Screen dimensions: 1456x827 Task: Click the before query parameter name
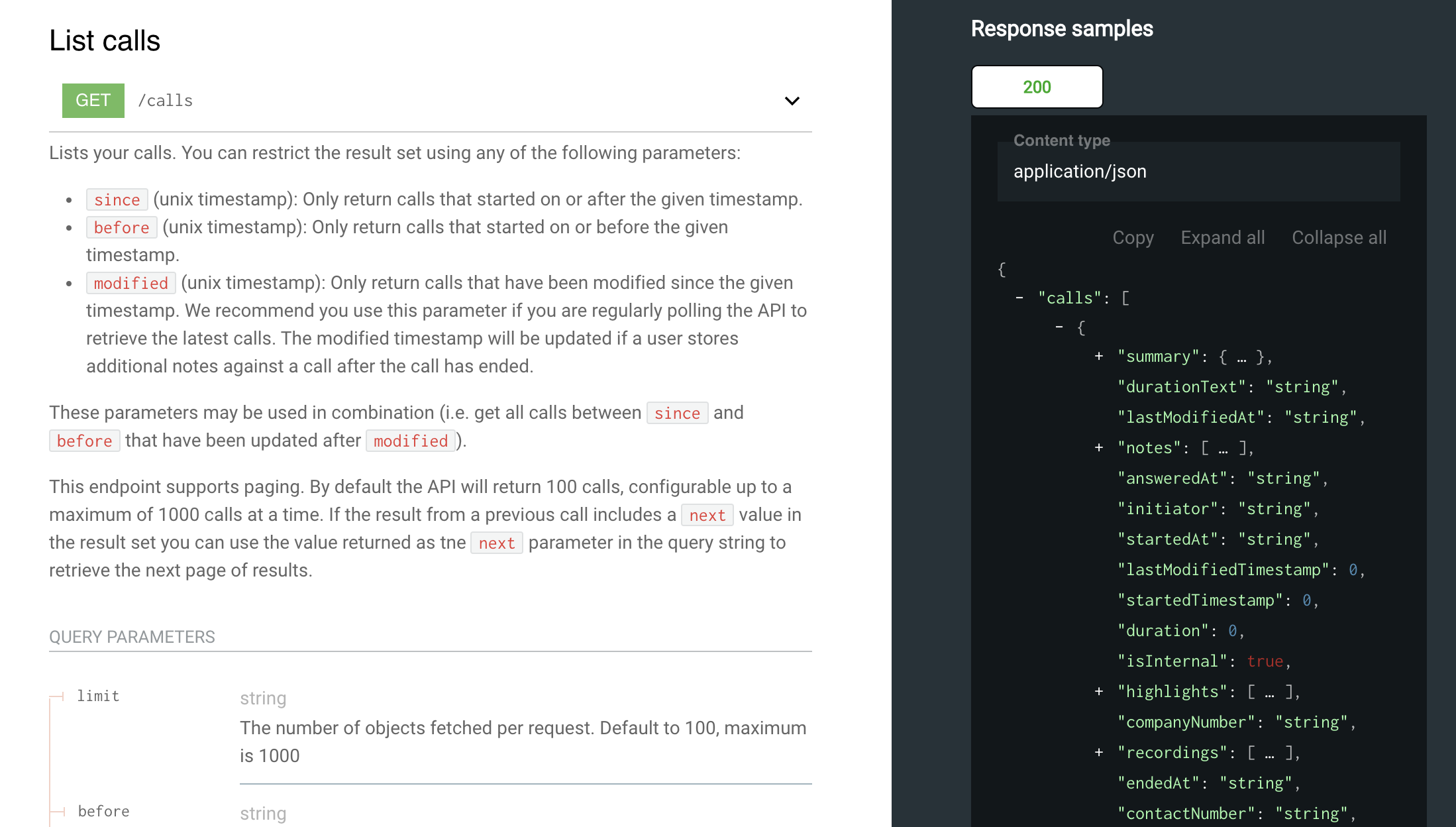click(103, 811)
